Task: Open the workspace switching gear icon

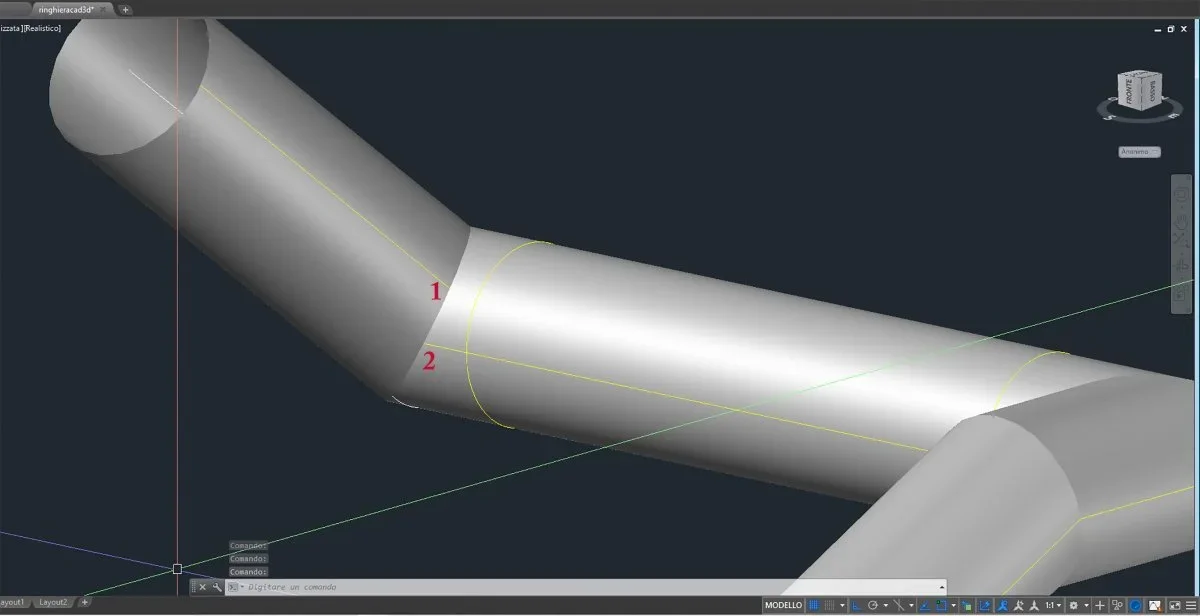Action: [x=1074, y=606]
